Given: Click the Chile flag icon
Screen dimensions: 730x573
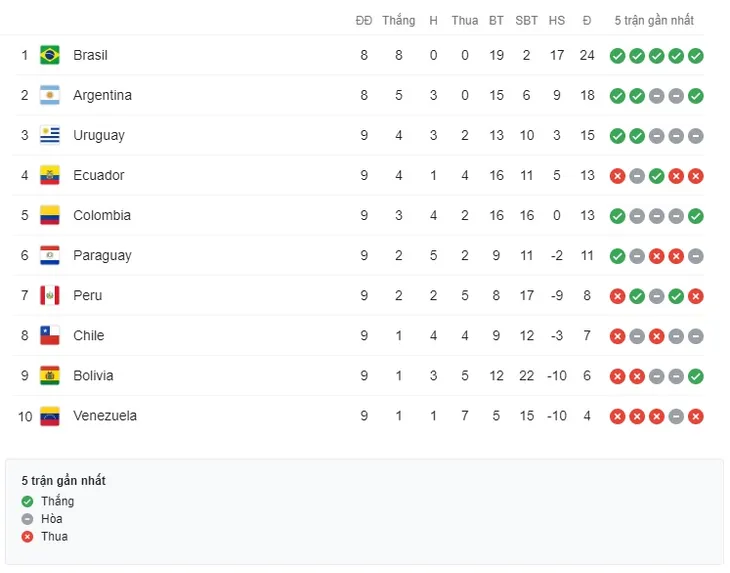Looking at the screenshot, I should pos(50,335).
